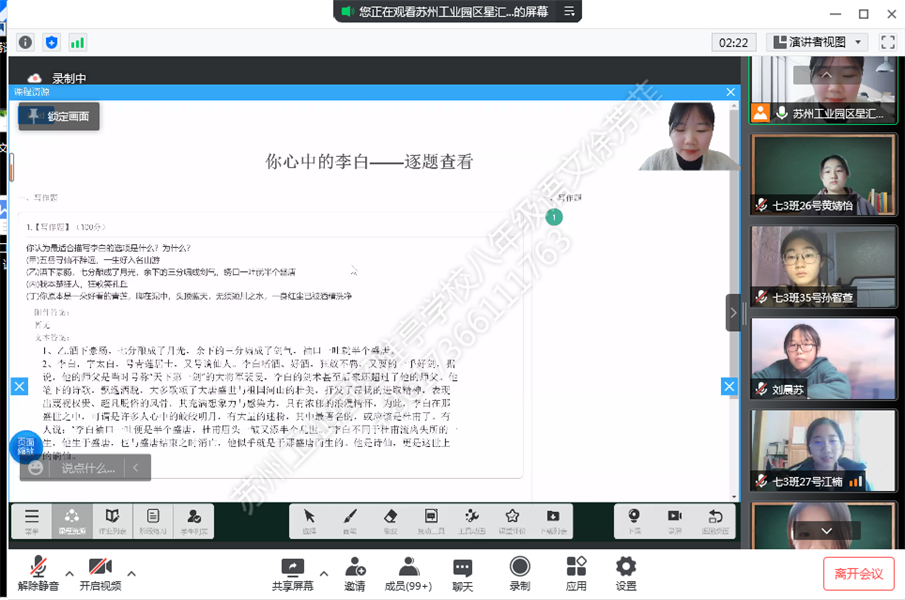Select 七3班26号黄婧怡 video thumbnail
Image resolution: width=905 pixels, height=600 pixels.
[x=824, y=174]
